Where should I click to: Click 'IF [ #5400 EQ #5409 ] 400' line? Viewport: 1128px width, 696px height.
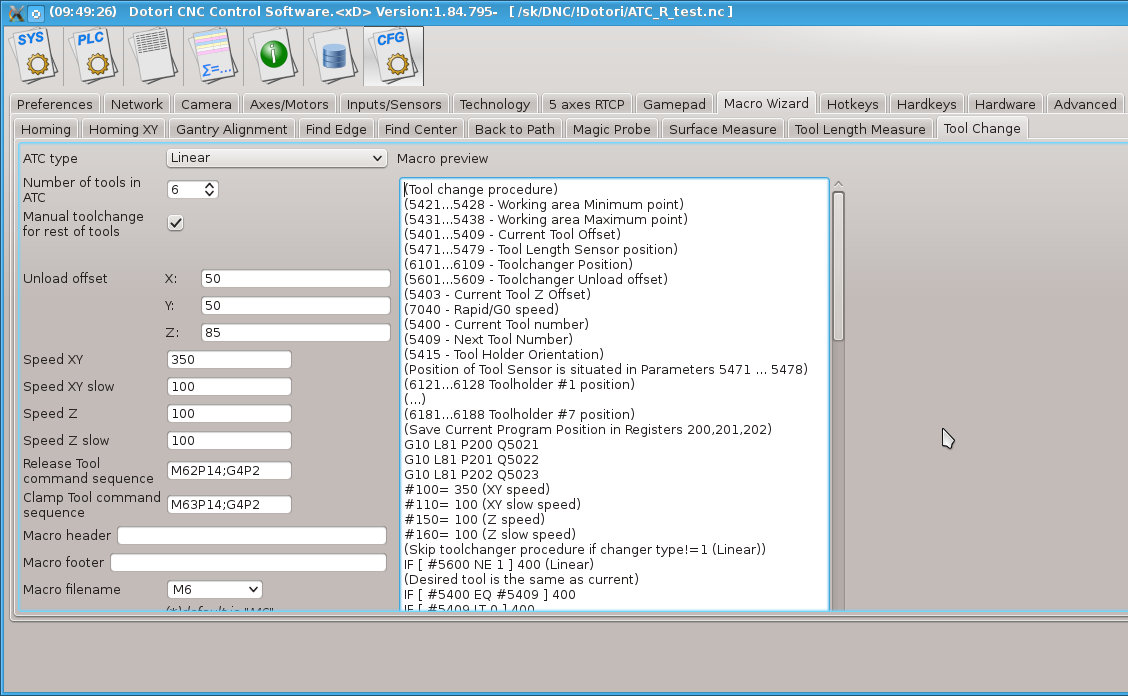tap(490, 595)
